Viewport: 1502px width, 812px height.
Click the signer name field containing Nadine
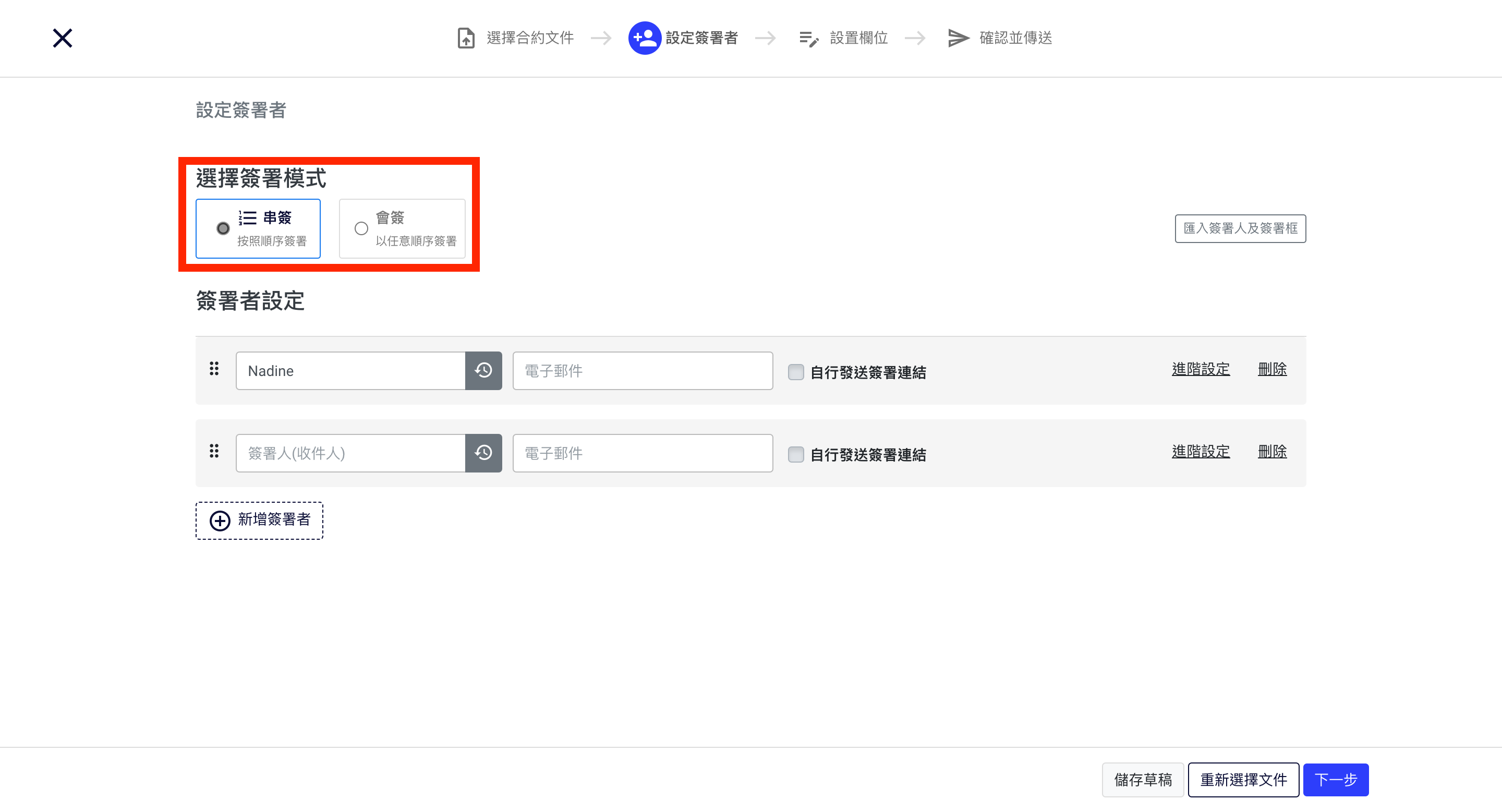click(x=350, y=371)
